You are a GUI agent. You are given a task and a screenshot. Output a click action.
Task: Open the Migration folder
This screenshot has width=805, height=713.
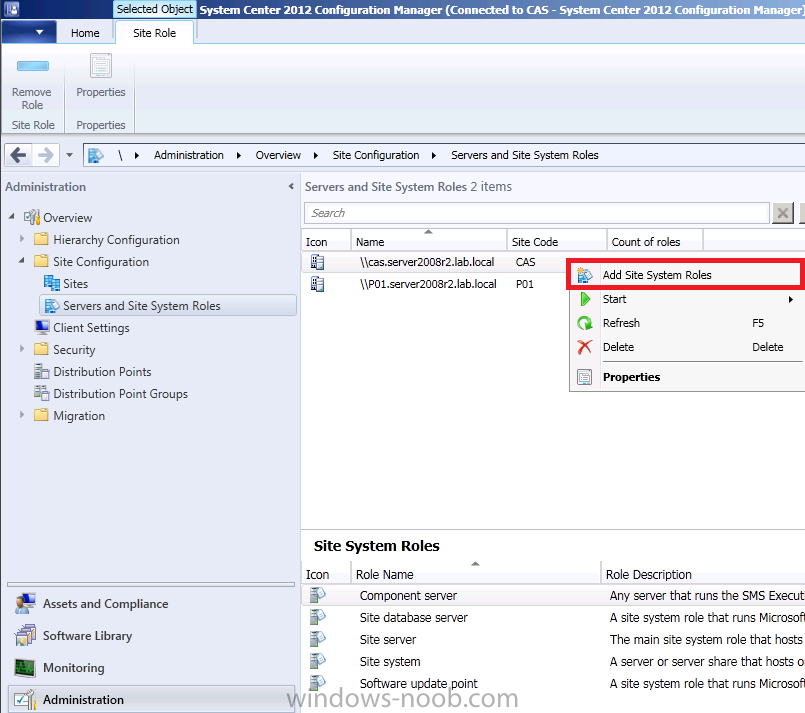(x=79, y=415)
